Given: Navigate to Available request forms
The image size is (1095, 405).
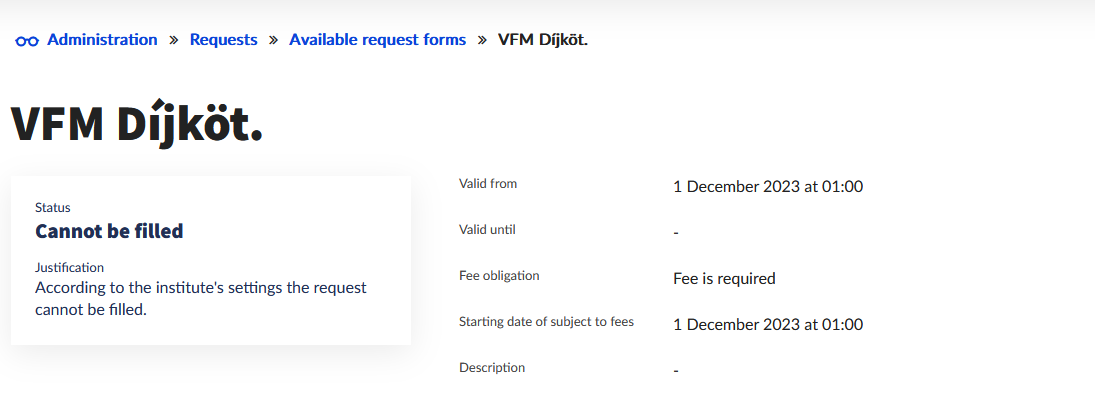Looking at the screenshot, I should coord(377,40).
